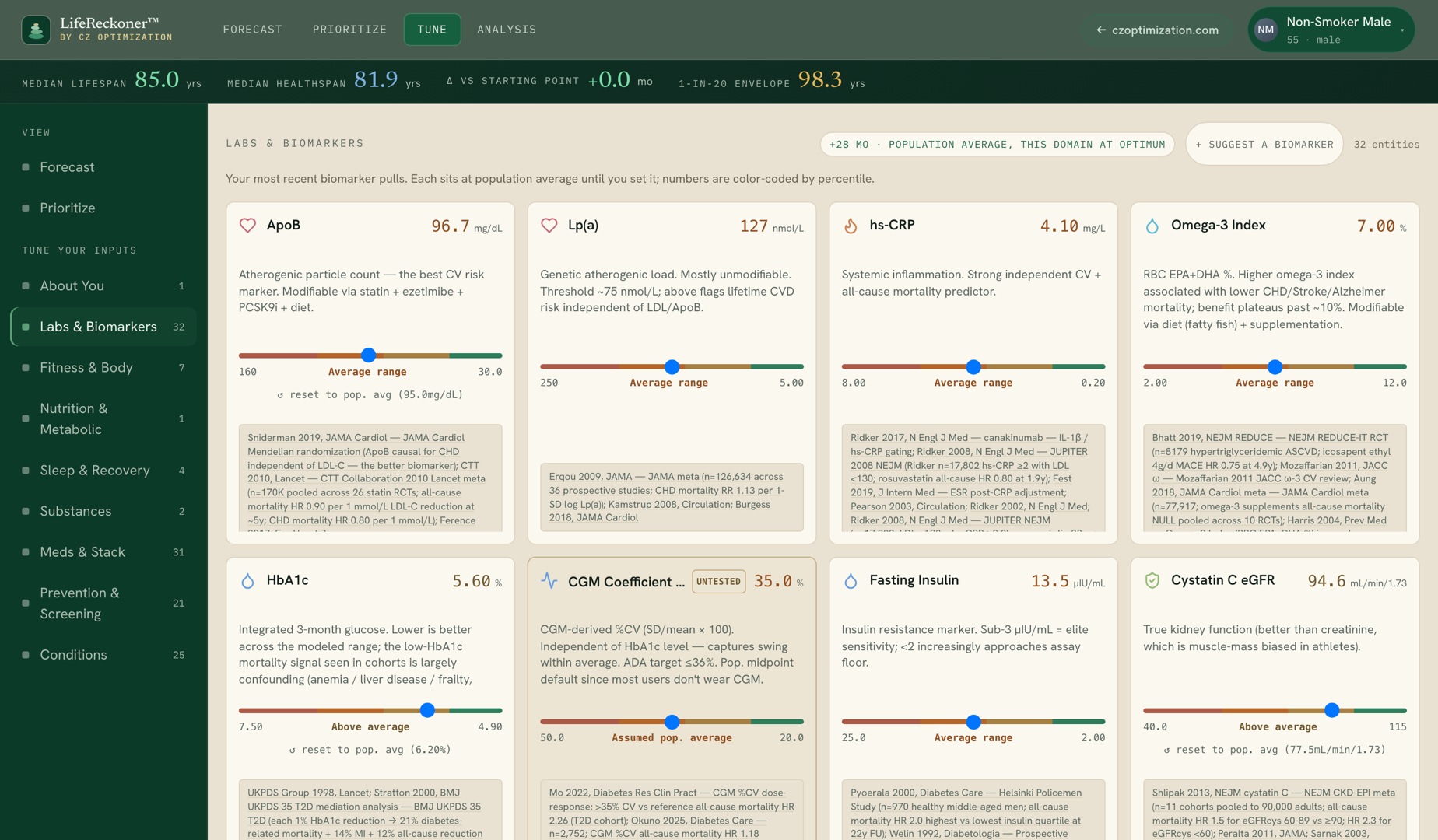Click the Lp(a) value 127 nmol/L
1438x840 pixels.
click(771, 226)
